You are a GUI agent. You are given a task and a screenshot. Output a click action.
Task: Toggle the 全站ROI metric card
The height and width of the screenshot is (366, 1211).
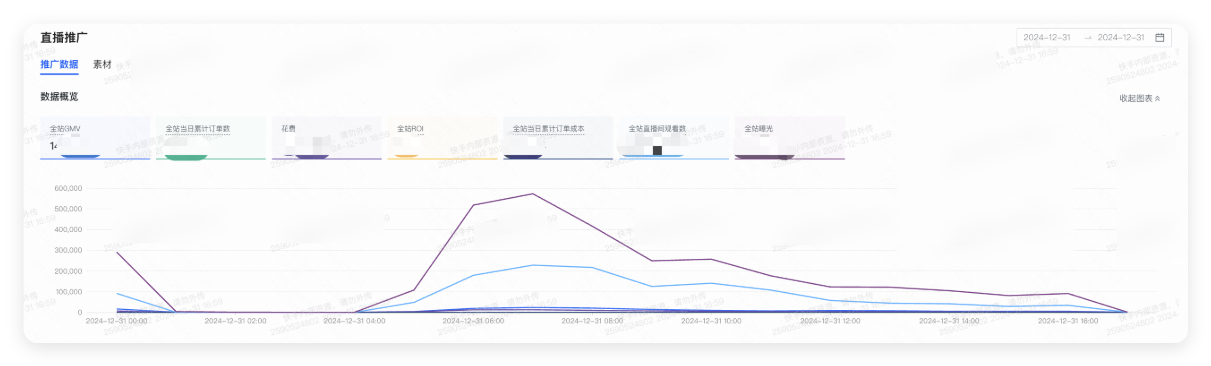click(442, 138)
